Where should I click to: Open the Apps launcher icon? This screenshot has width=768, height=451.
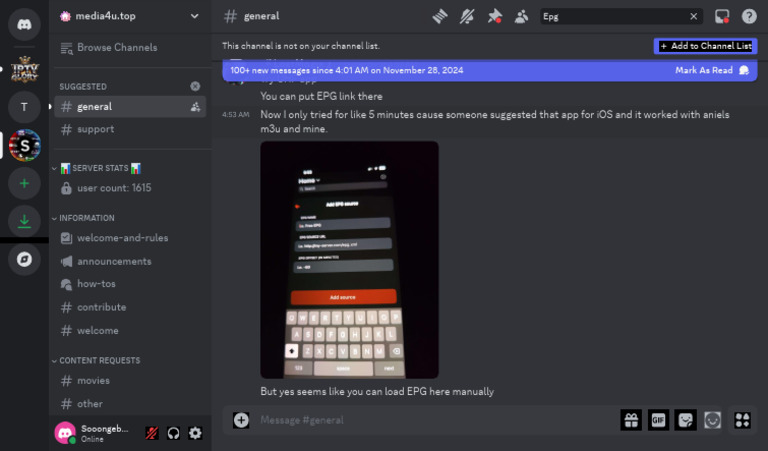pos(742,420)
